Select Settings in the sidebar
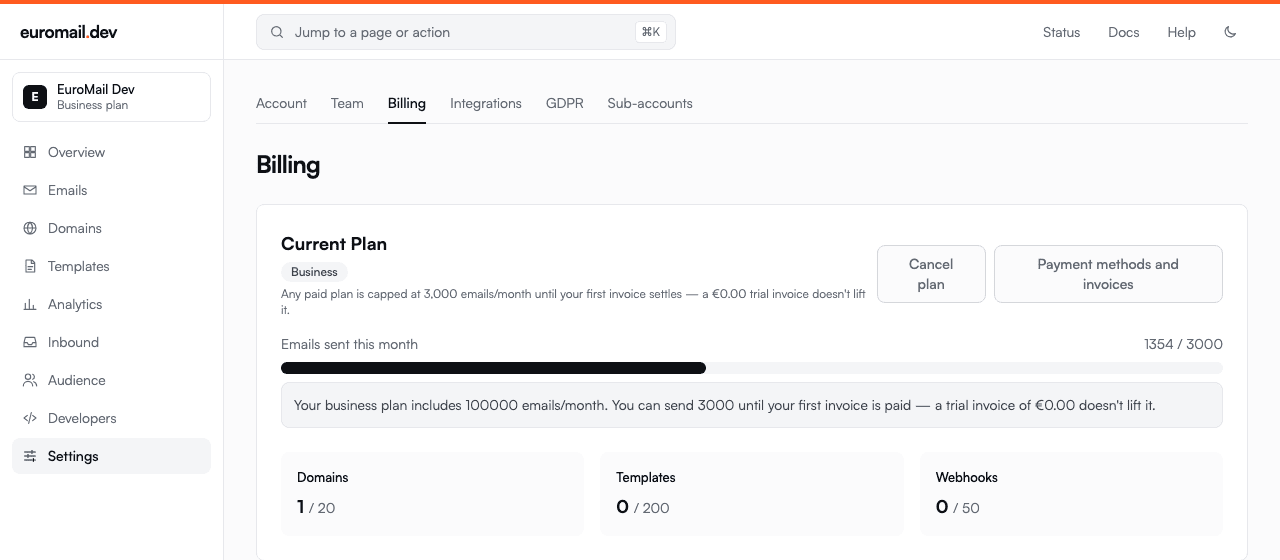Screen dimensions: 1280x560 111,456
